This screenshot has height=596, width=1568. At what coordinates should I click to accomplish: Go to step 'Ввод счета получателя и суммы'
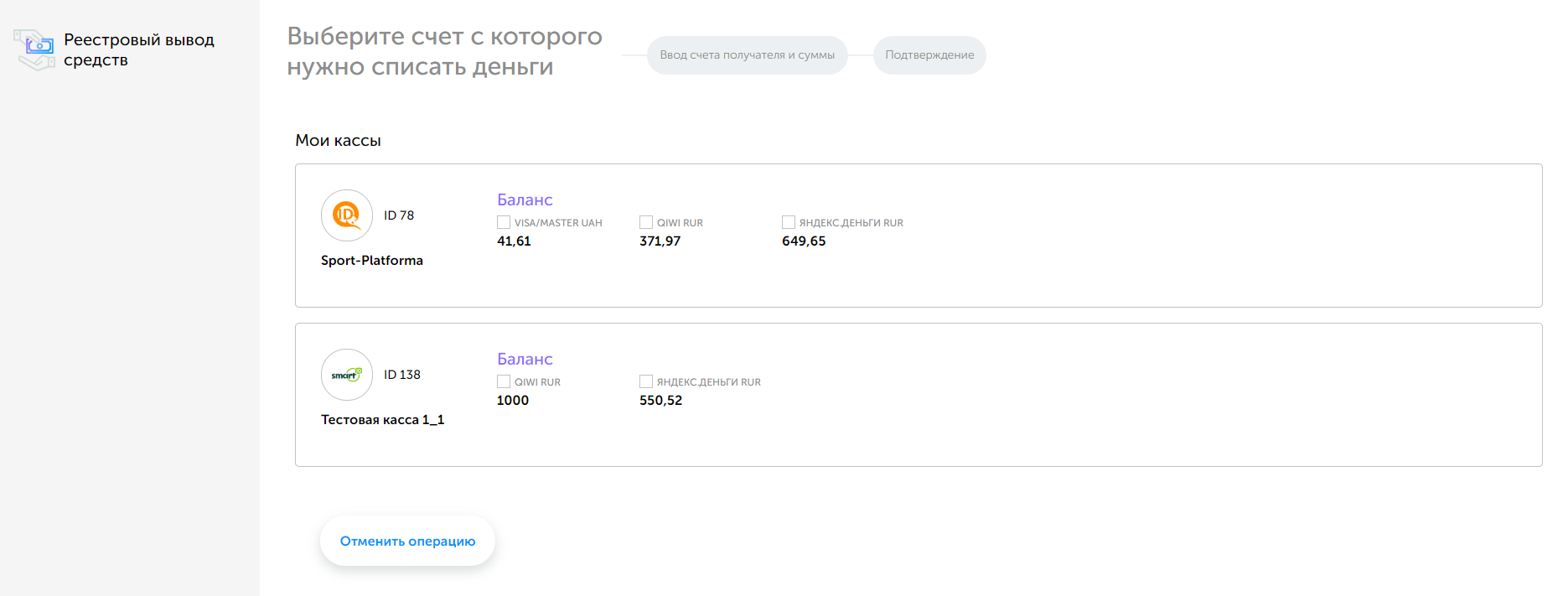point(747,55)
